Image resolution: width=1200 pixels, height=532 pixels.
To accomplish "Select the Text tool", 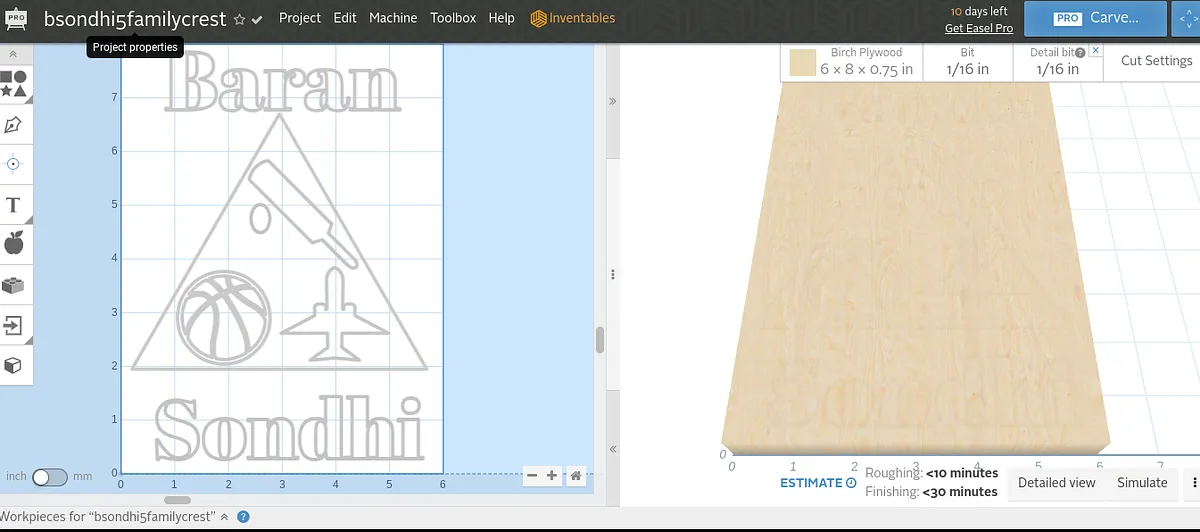I will pyautogui.click(x=14, y=205).
